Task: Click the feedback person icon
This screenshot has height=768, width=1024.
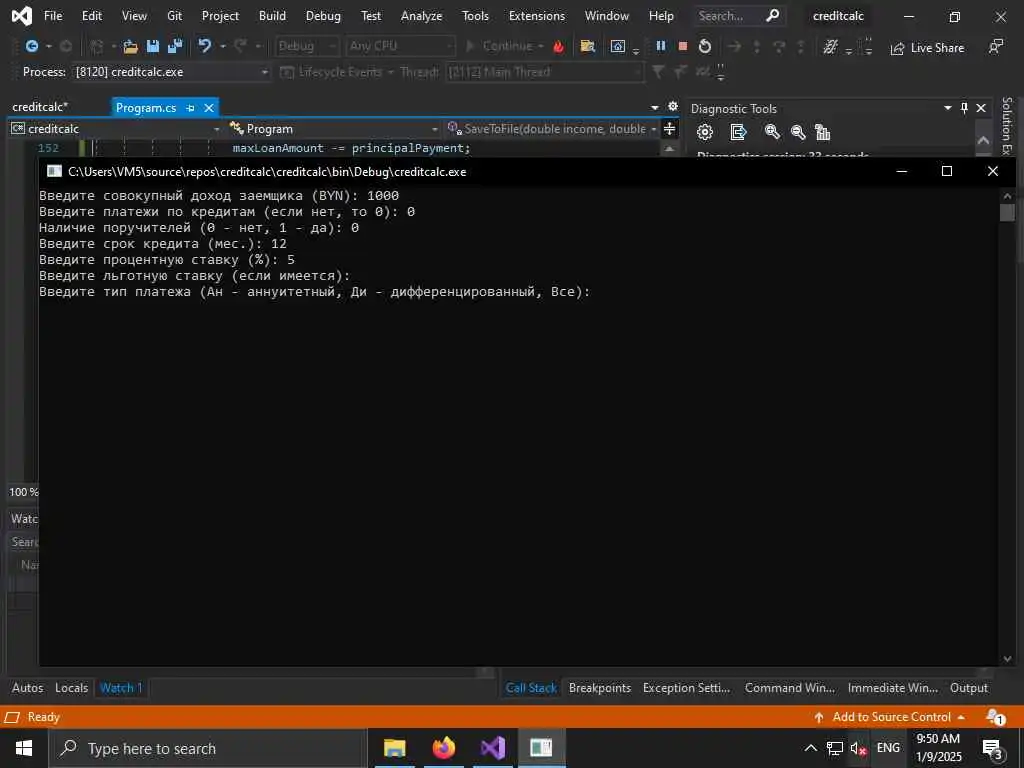Action: (995, 46)
